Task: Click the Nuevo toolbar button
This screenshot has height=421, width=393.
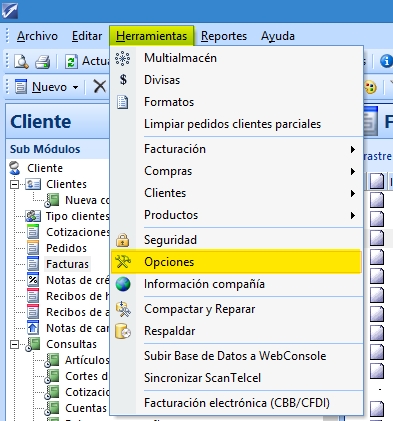Action: pos(41,87)
